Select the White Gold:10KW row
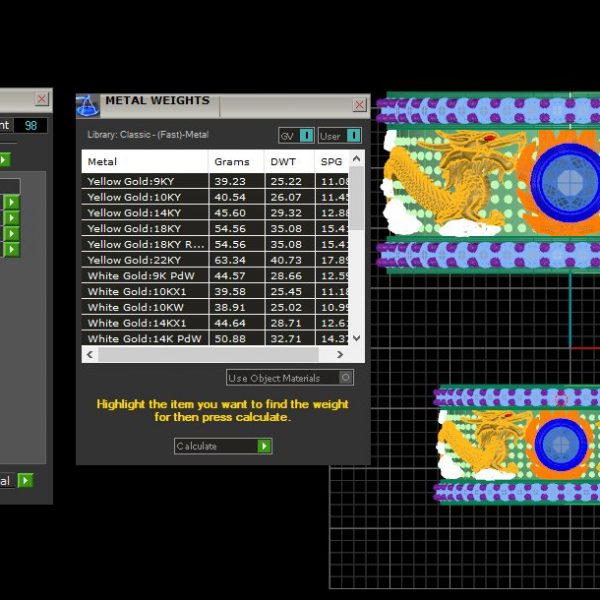Image resolution: width=600 pixels, height=600 pixels. [x=215, y=307]
